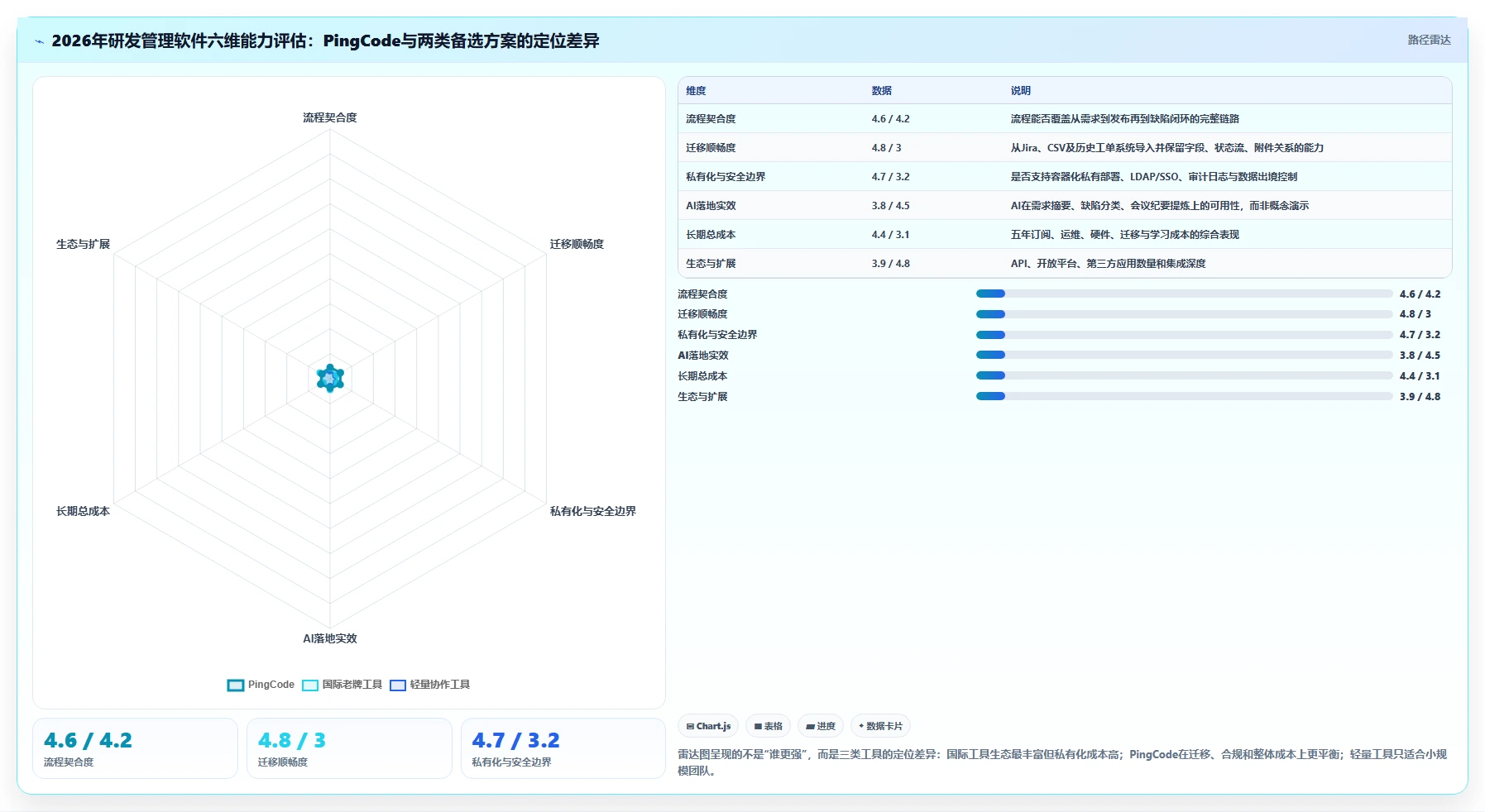Click the description starting with 是否支持容器化私有部署
This screenshot has width=1485, height=812.
[x=1153, y=177]
